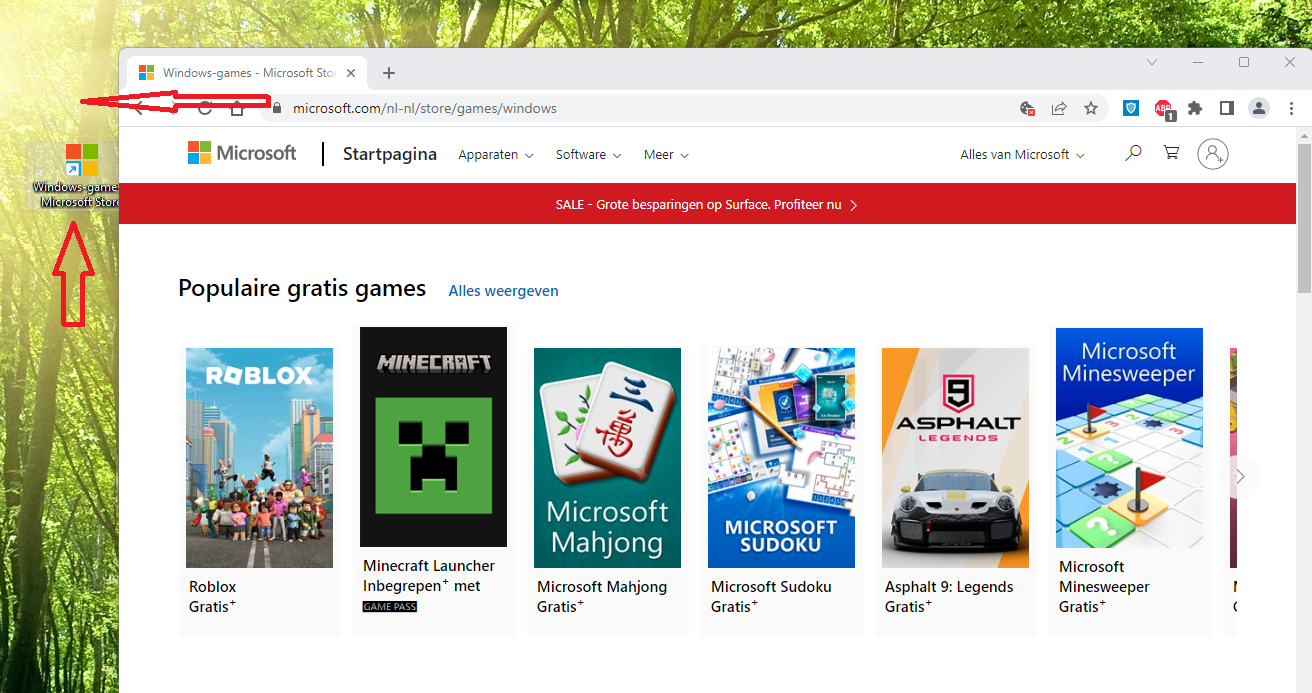1312x693 pixels.
Task: Open the Chrome profile avatar
Action: tap(1259, 108)
